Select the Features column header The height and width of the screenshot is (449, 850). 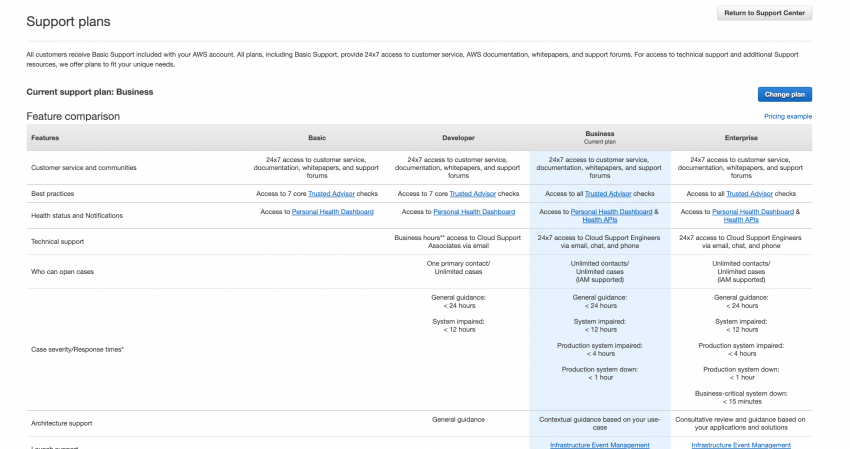45,138
